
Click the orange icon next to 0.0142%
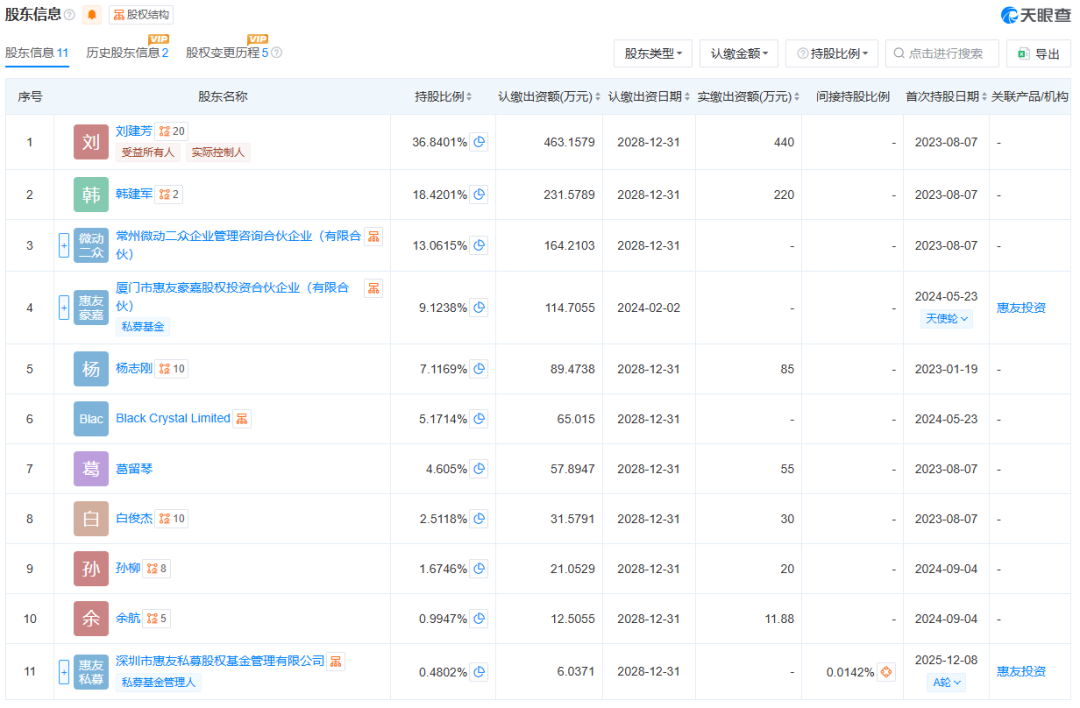click(886, 671)
